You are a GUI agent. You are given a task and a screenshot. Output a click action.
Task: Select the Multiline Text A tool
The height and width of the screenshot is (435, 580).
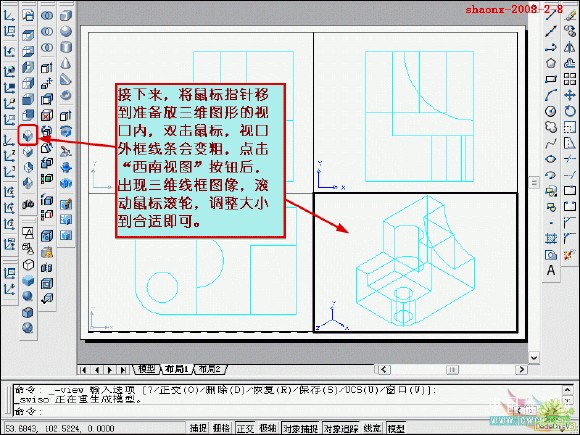tap(551, 270)
